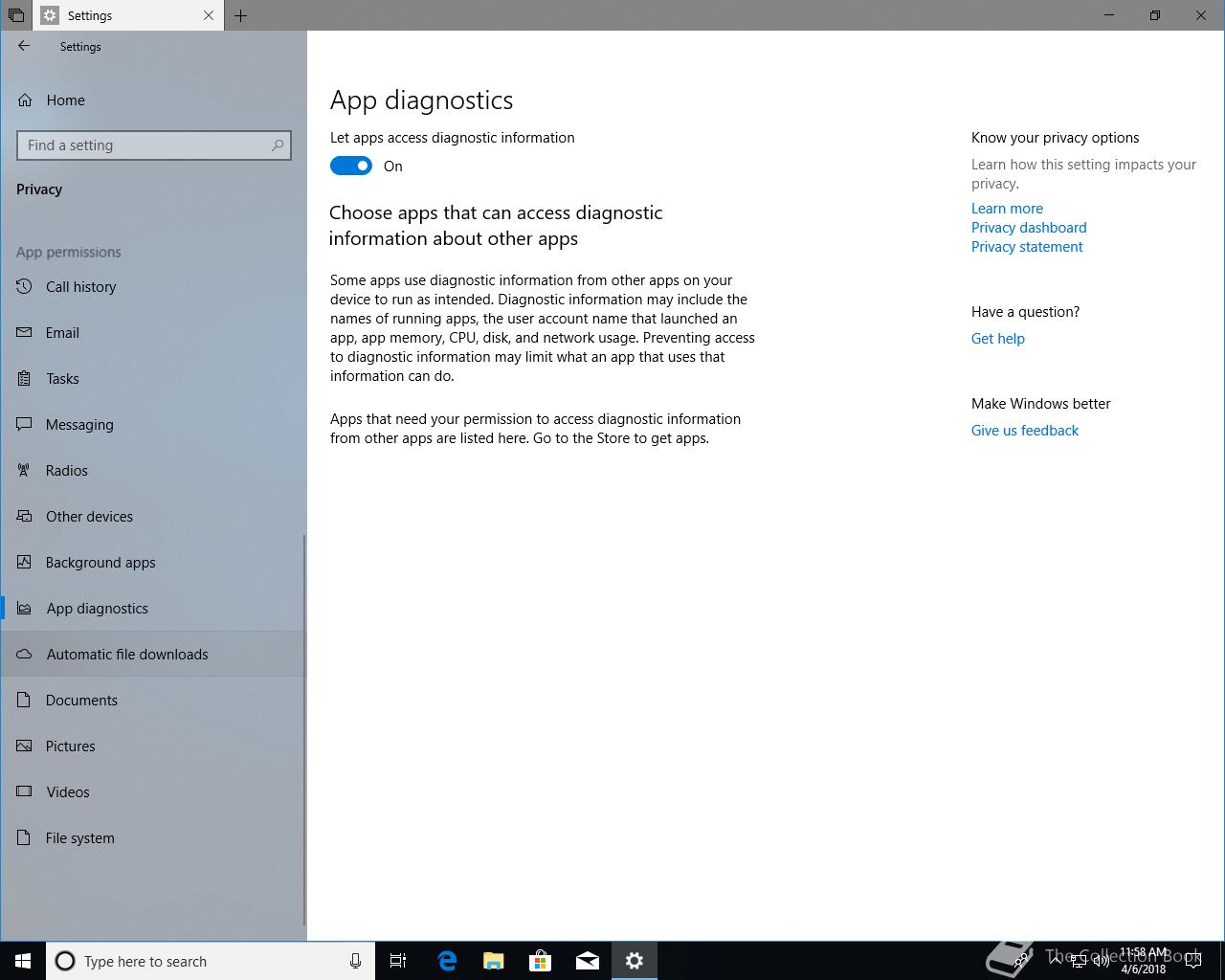Click the Call history clock icon

25,286
